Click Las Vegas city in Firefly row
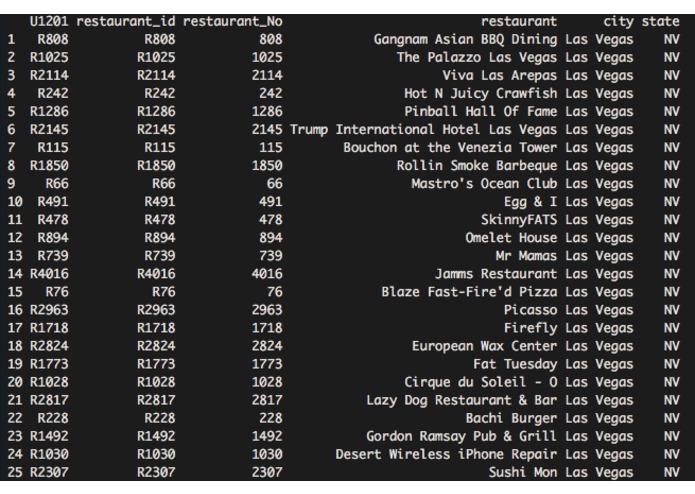 (x=599, y=328)
